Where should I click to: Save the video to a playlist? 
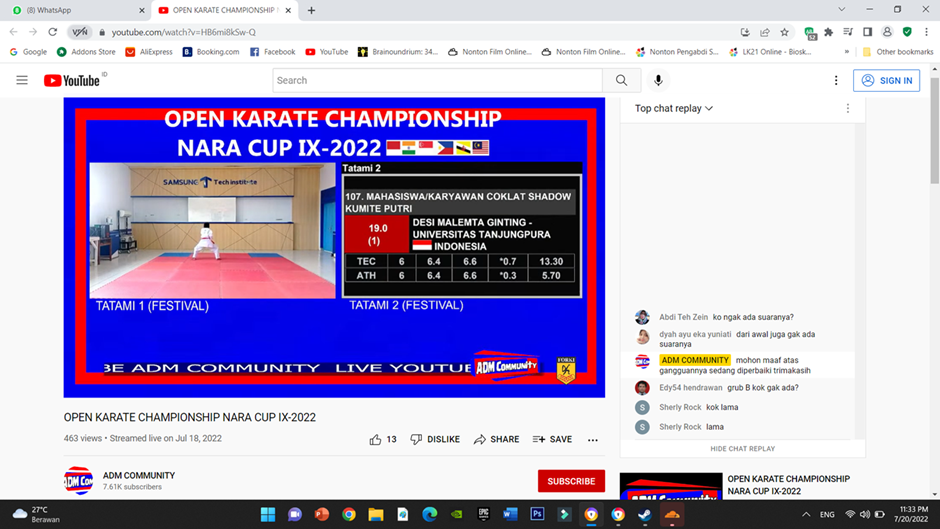coord(552,439)
